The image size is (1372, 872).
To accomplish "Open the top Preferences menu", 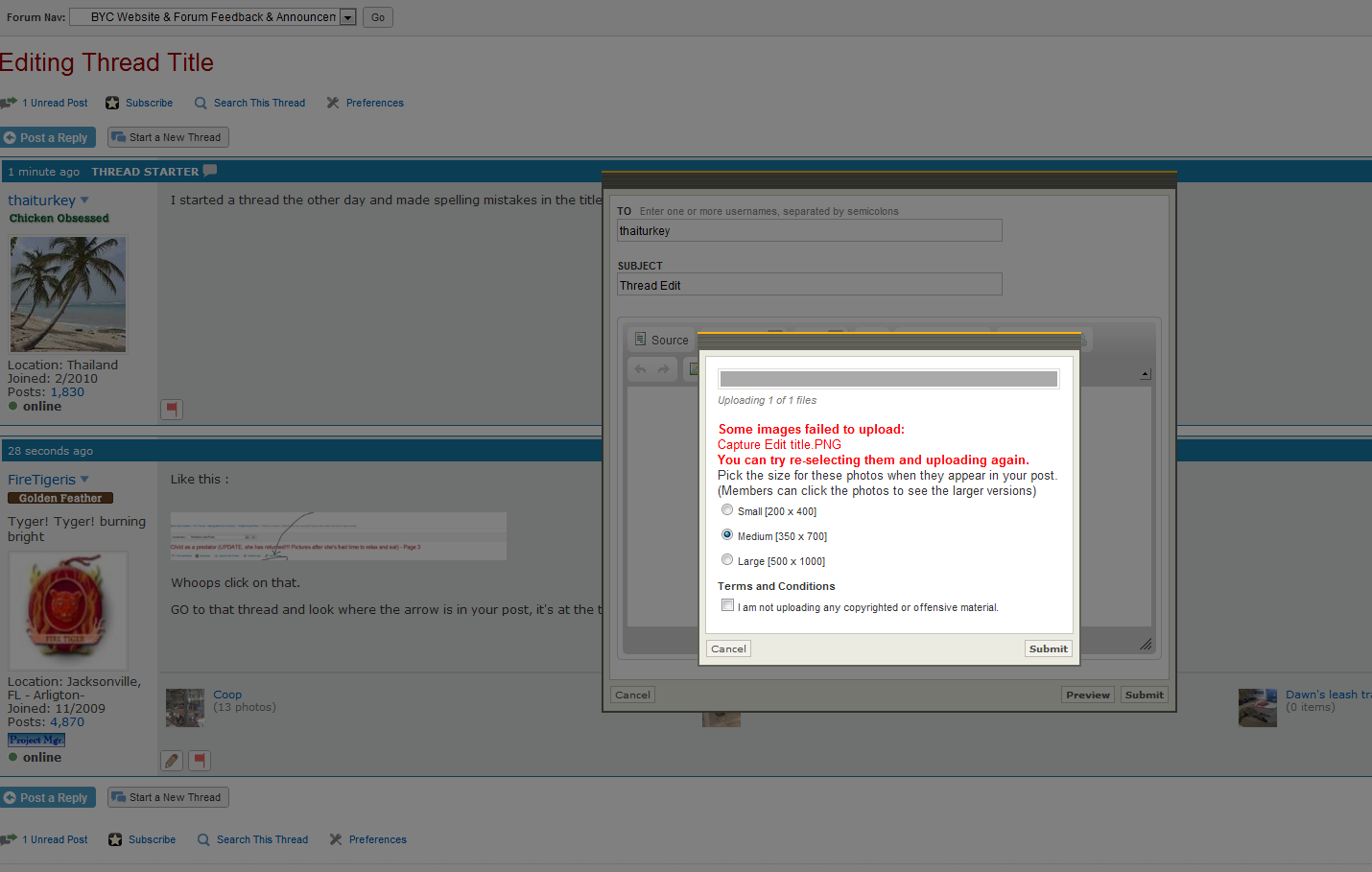I will (374, 103).
